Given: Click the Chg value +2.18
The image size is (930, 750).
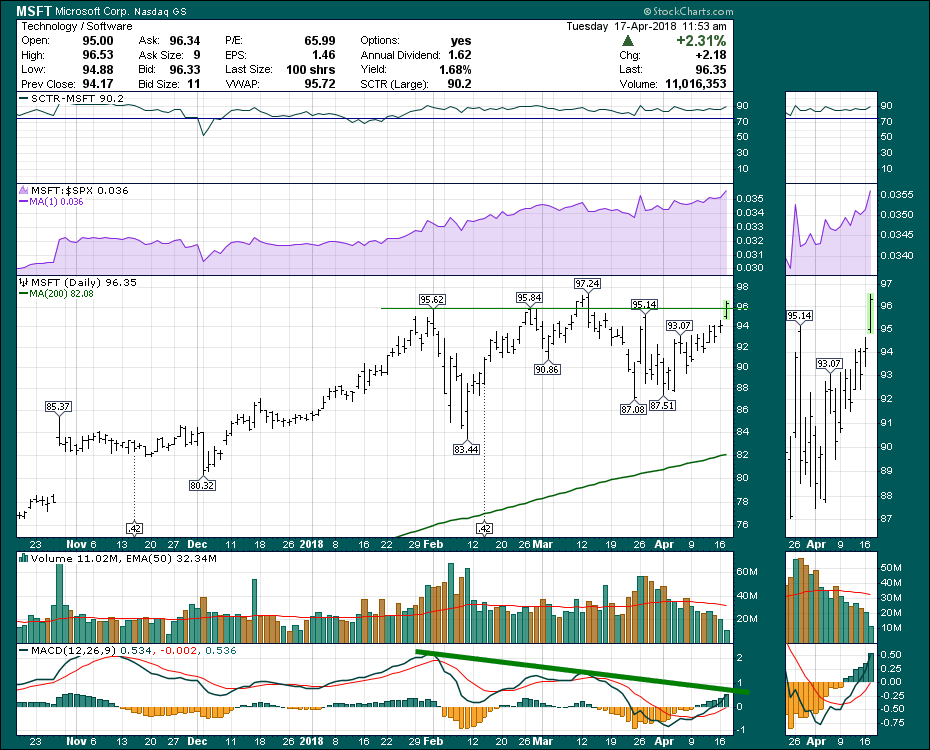Looking at the screenshot, I should coord(711,55).
